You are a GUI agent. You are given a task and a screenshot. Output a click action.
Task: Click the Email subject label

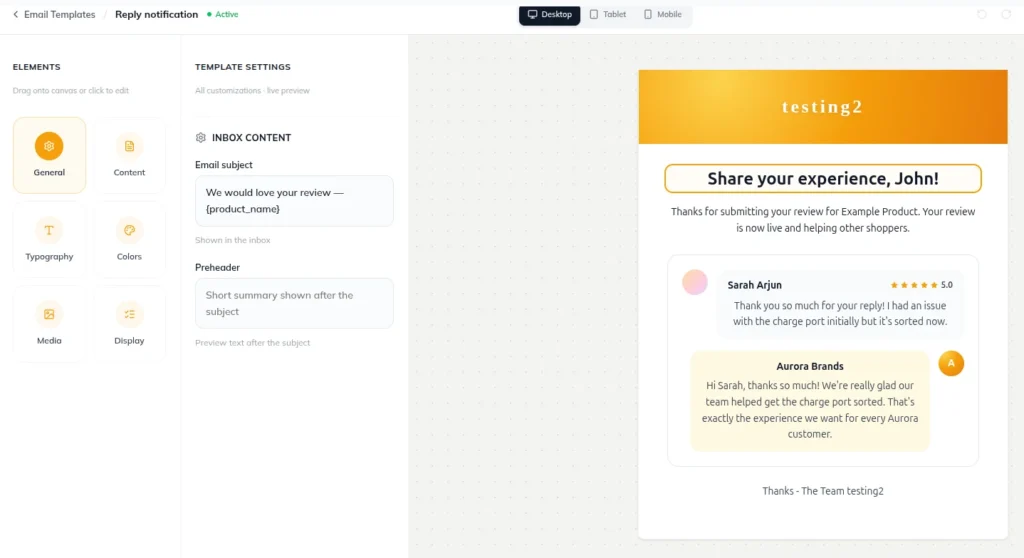tap(223, 165)
